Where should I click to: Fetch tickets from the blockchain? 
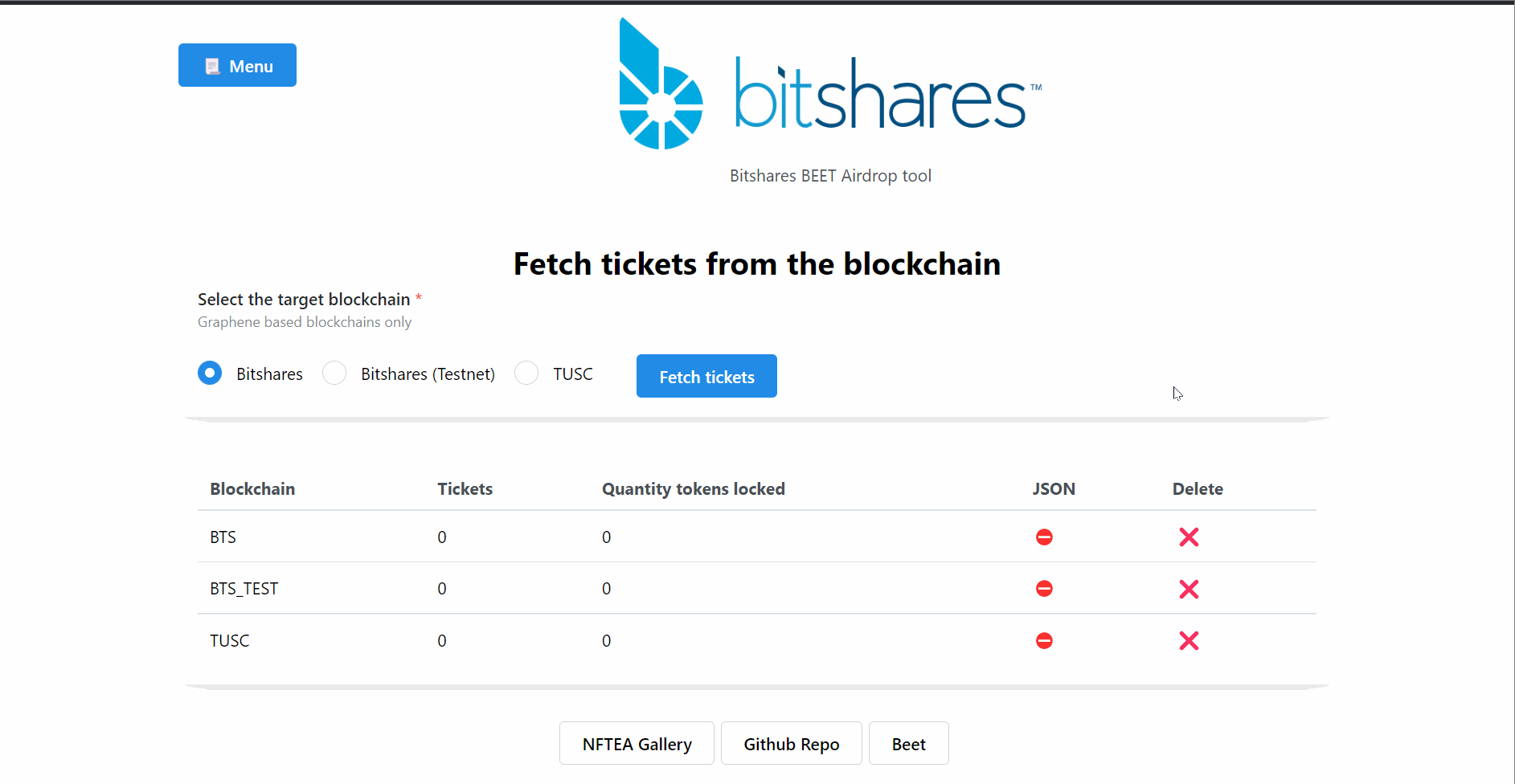706,376
